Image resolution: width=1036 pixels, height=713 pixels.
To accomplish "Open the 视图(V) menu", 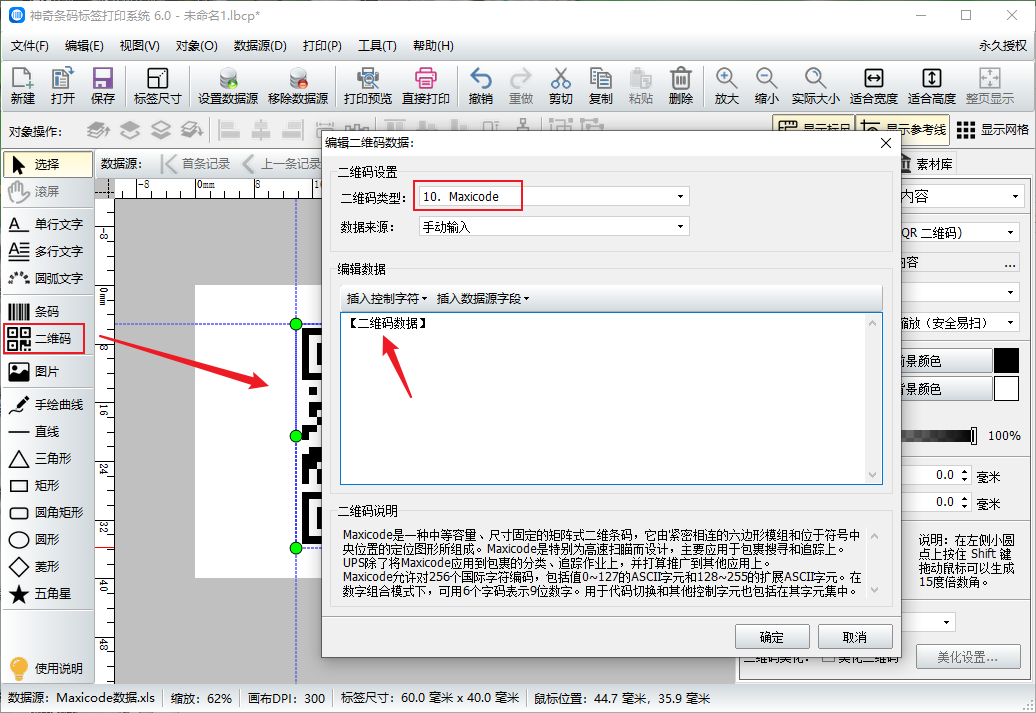I will click(x=139, y=46).
